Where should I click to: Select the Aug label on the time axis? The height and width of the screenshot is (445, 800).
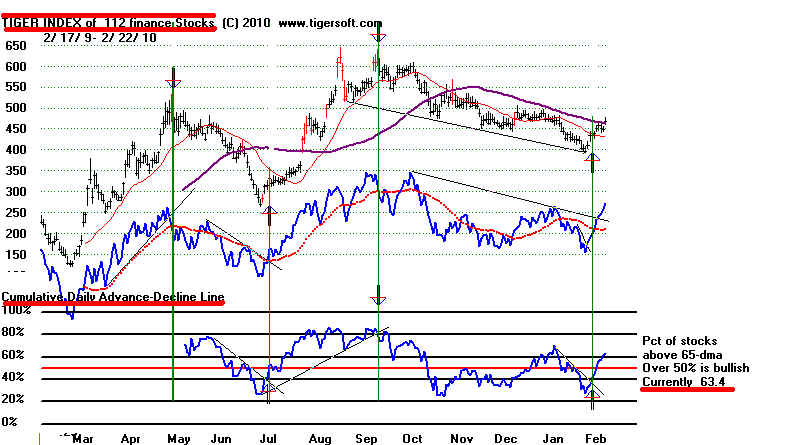pos(319,437)
